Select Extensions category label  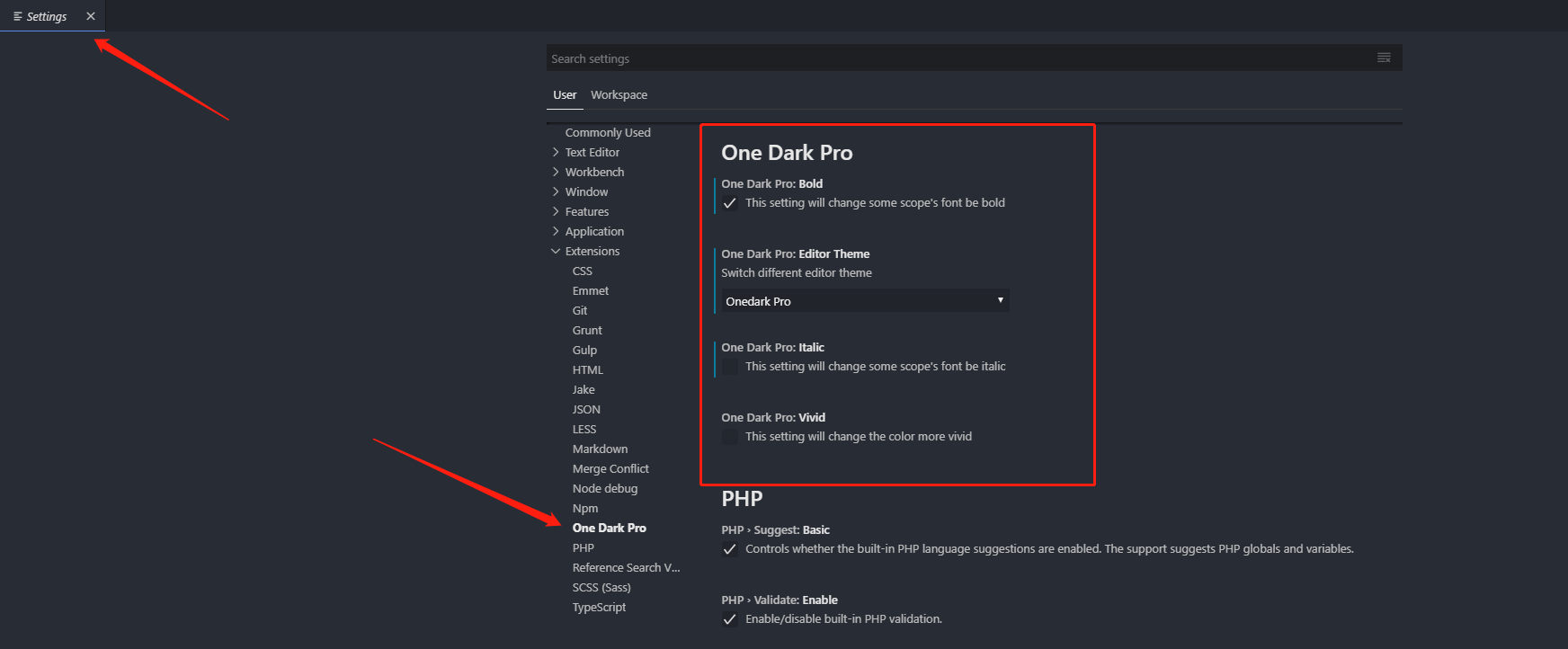pos(592,251)
